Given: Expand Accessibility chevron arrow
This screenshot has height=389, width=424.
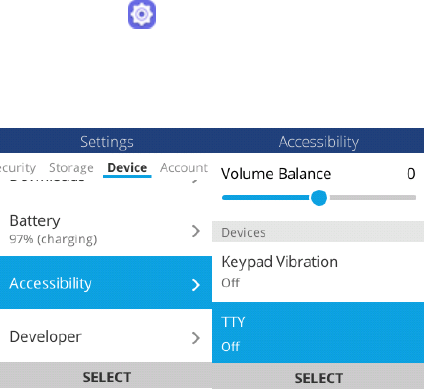Looking at the screenshot, I should (x=196, y=285).
